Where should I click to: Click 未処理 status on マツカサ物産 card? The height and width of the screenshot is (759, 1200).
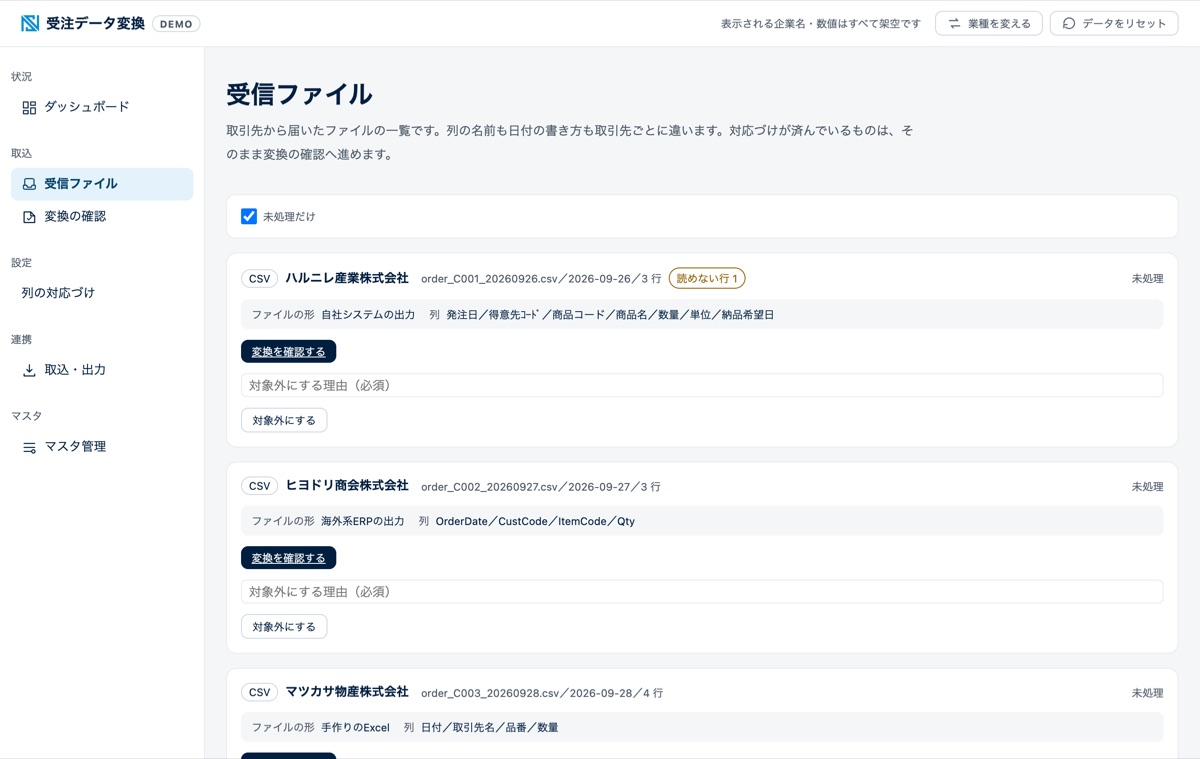tap(1147, 693)
